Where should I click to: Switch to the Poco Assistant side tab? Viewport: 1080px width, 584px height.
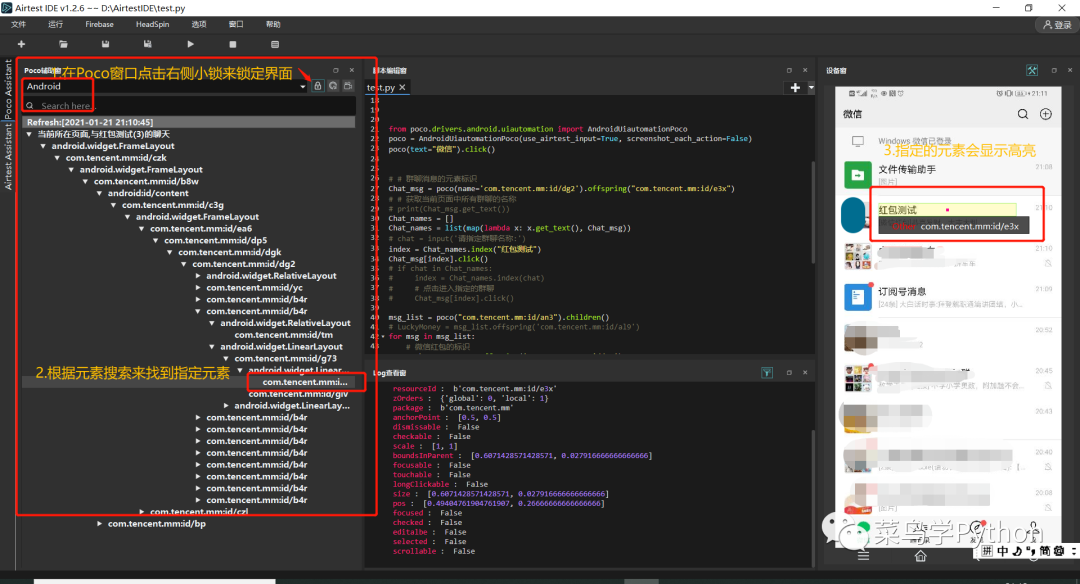pos(8,90)
